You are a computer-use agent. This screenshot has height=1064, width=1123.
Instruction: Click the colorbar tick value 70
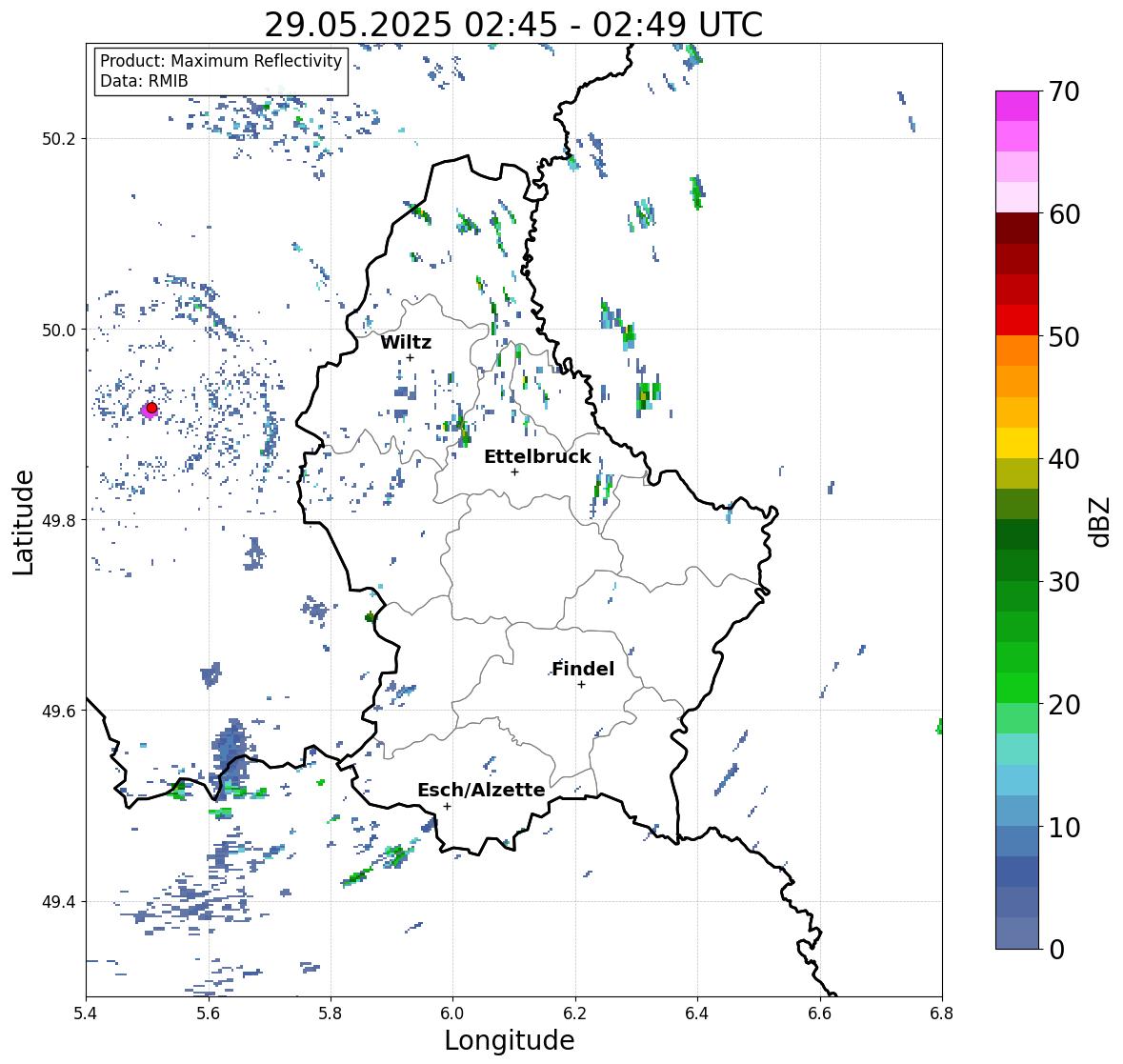click(x=1064, y=91)
